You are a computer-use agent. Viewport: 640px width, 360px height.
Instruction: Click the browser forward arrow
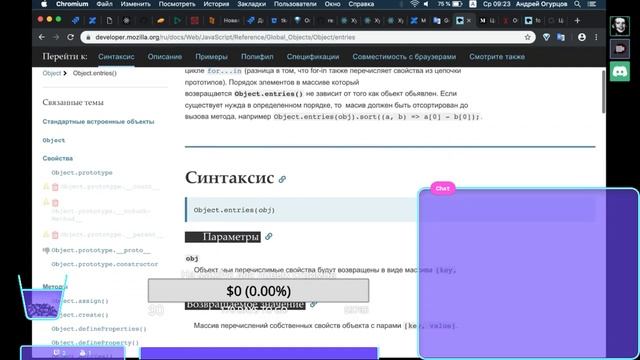[x=56, y=37]
